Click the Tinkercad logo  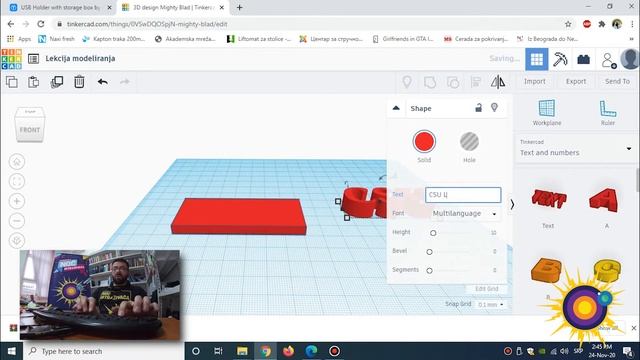click(x=11, y=59)
